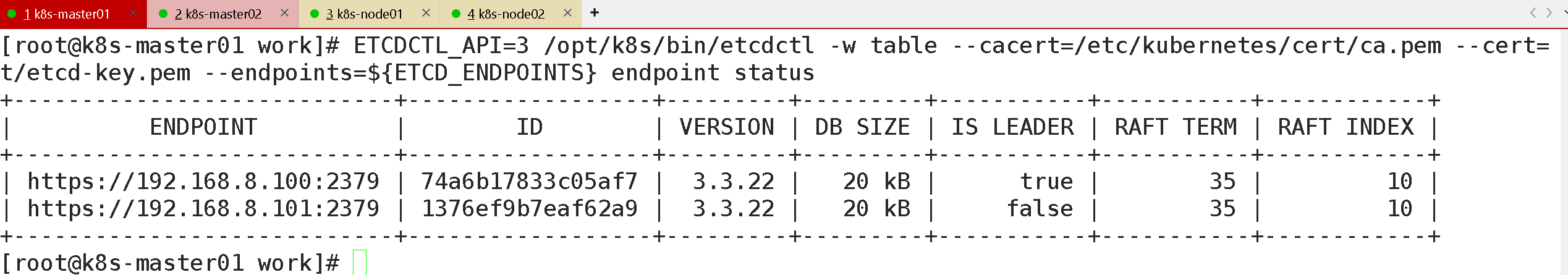Close the k8s-master02 tab
The height and width of the screenshot is (275, 1568).
[285, 13]
